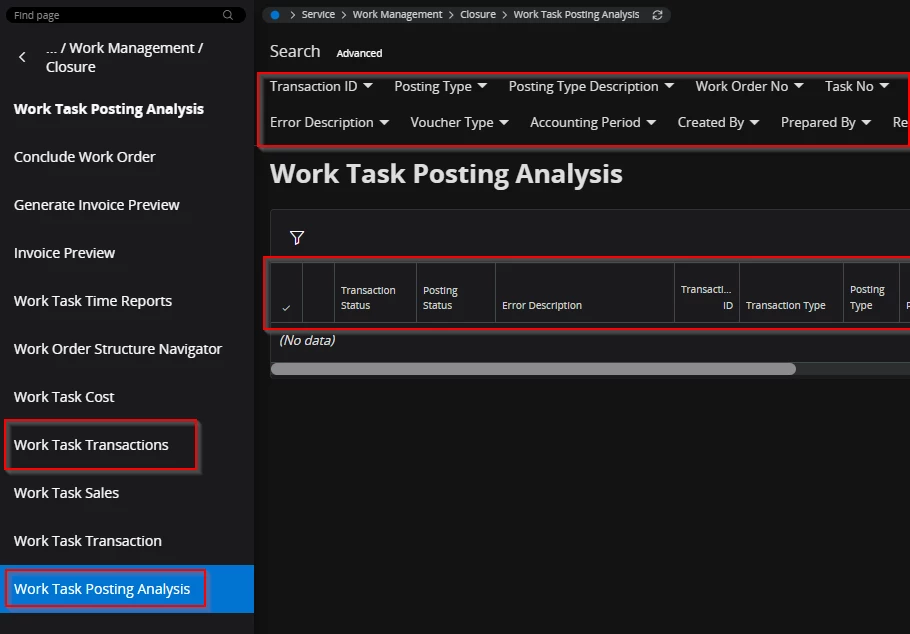The height and width of the screenshot is (634, 910).
Task: Open Work Task Time Reports
Action: [x=93, y=301]
